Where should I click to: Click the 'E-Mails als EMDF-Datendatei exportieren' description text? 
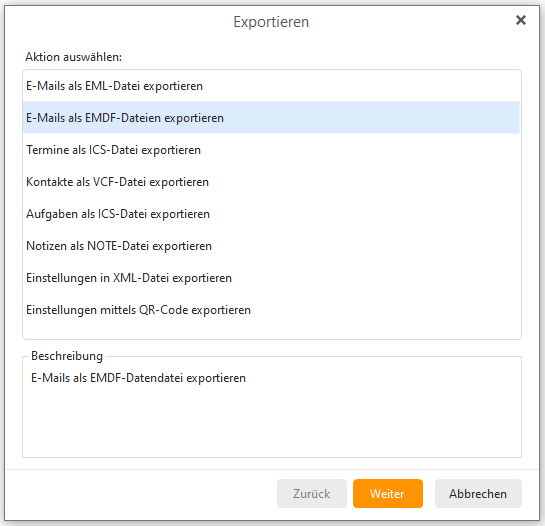138,378
